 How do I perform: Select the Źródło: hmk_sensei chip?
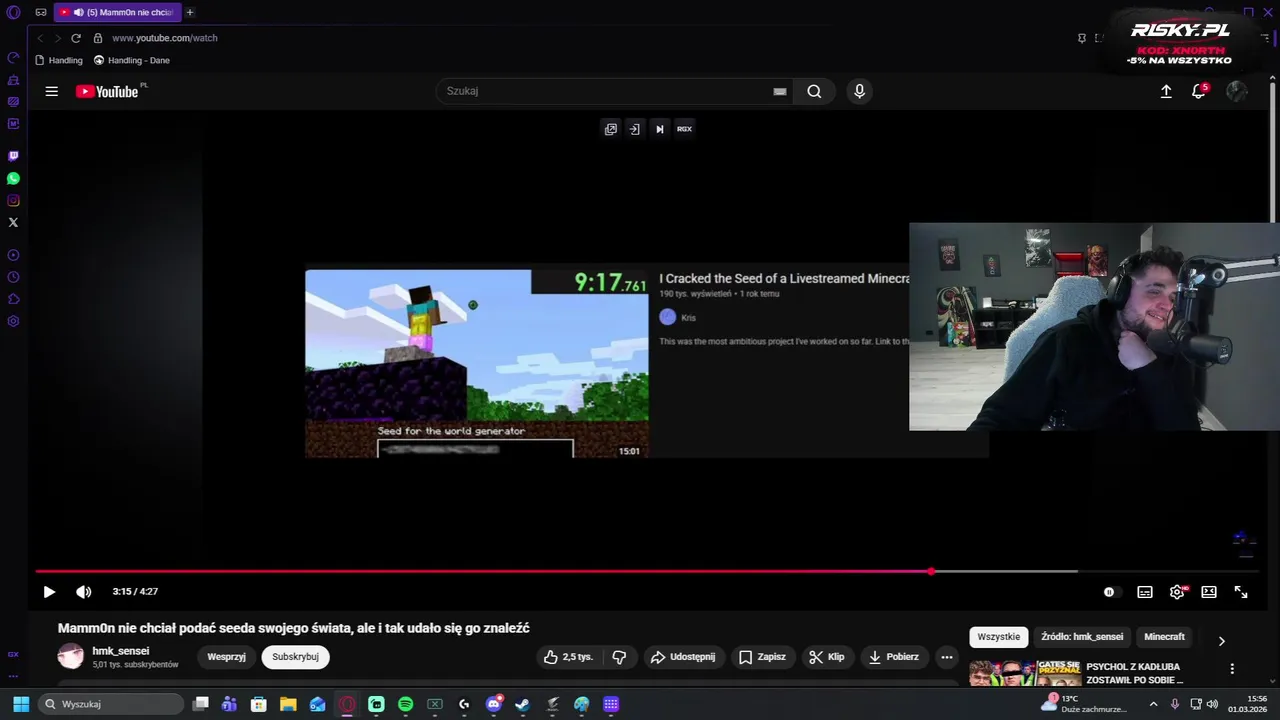(1082, 637)
